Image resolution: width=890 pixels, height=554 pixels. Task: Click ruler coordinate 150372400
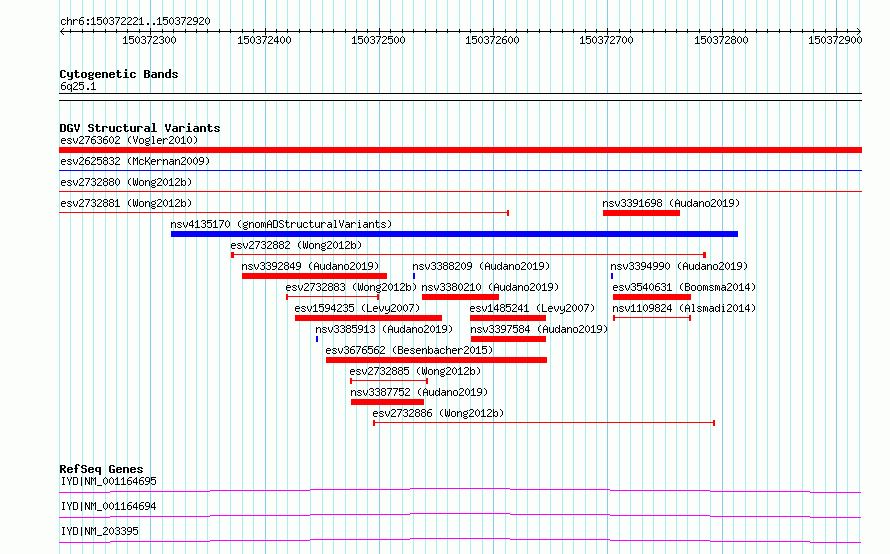click(x=264, y=40)
